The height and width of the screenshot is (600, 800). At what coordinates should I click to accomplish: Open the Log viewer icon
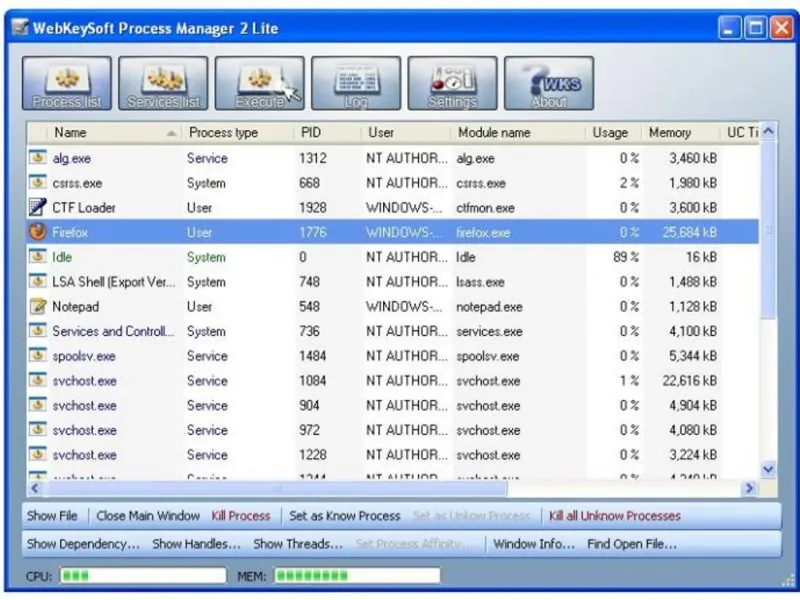pyautogui.click(x=356, y=83)
